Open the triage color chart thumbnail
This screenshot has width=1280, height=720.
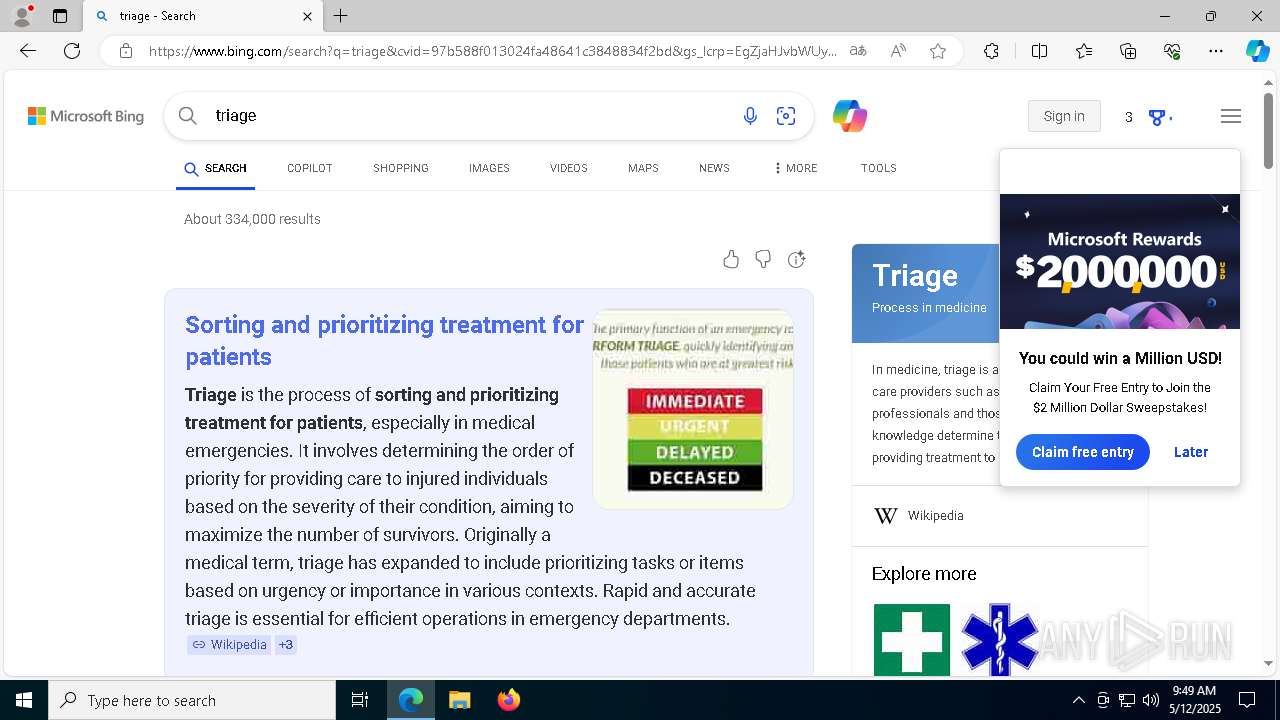693,409
